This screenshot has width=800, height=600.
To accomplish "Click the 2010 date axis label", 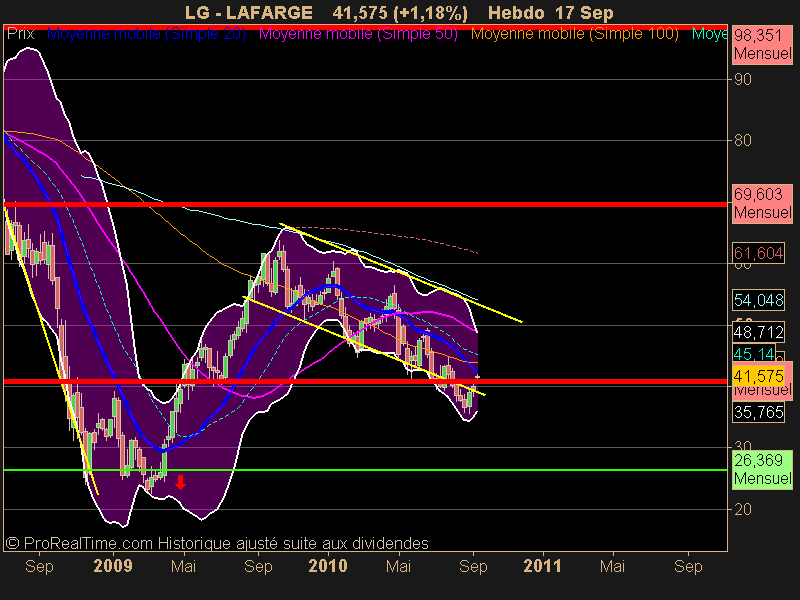I will (328, 566).
